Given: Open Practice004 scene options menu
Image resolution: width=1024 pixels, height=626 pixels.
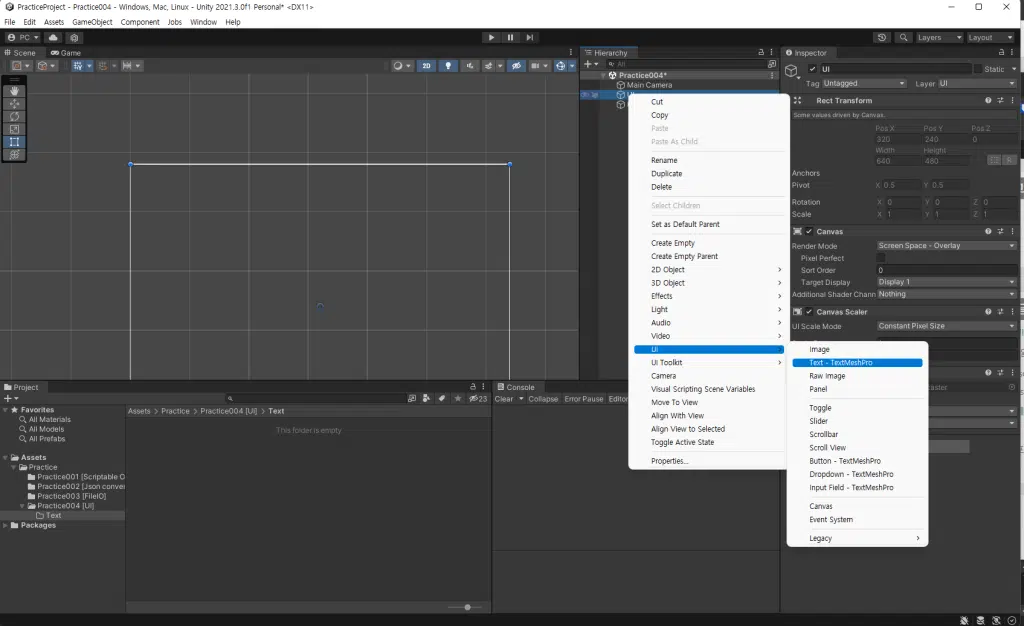Looking at the screenshot, I should click(x=772, y=75).
